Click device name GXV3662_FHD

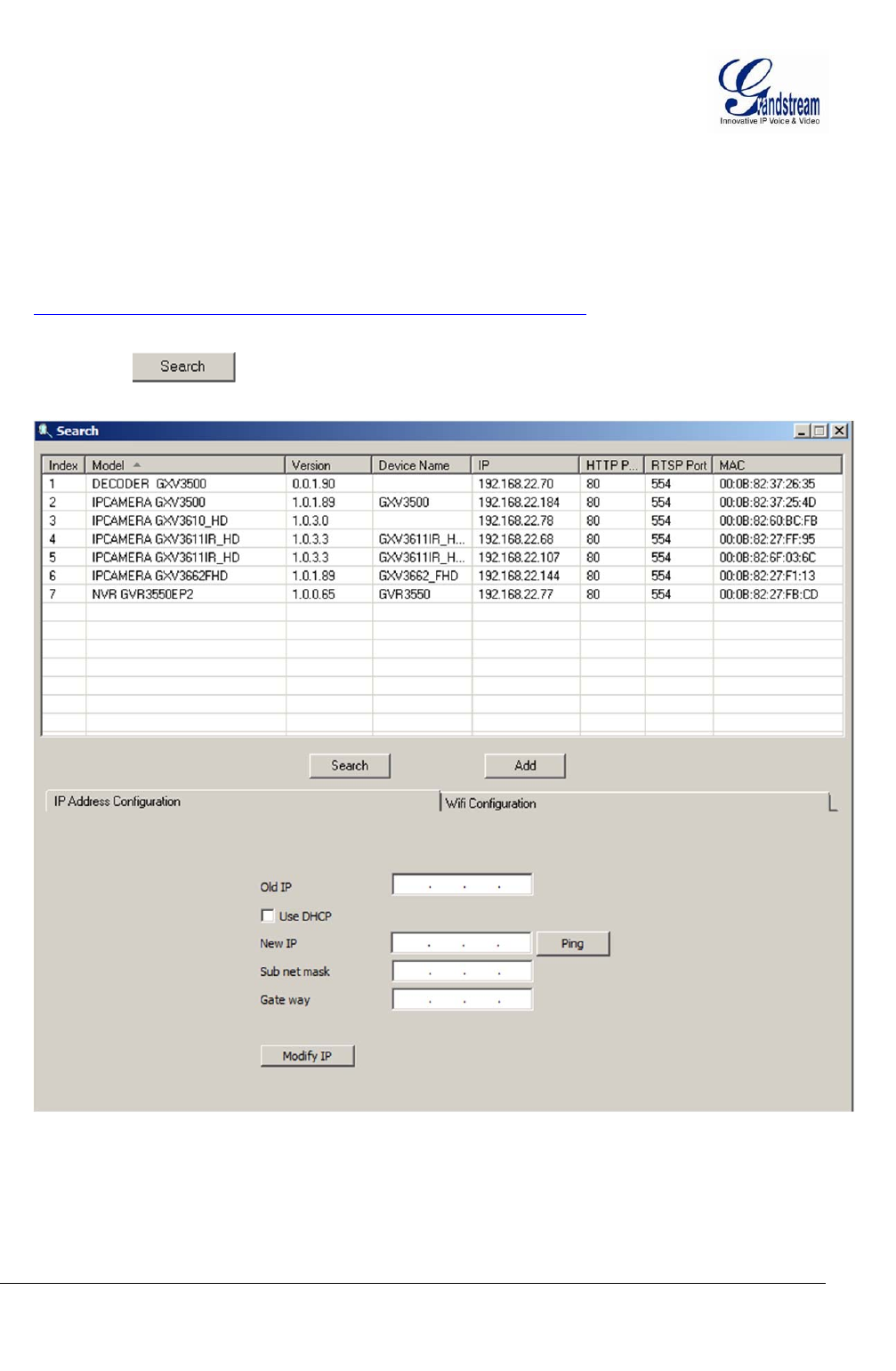pyautogui.click(x=419, y=576)
